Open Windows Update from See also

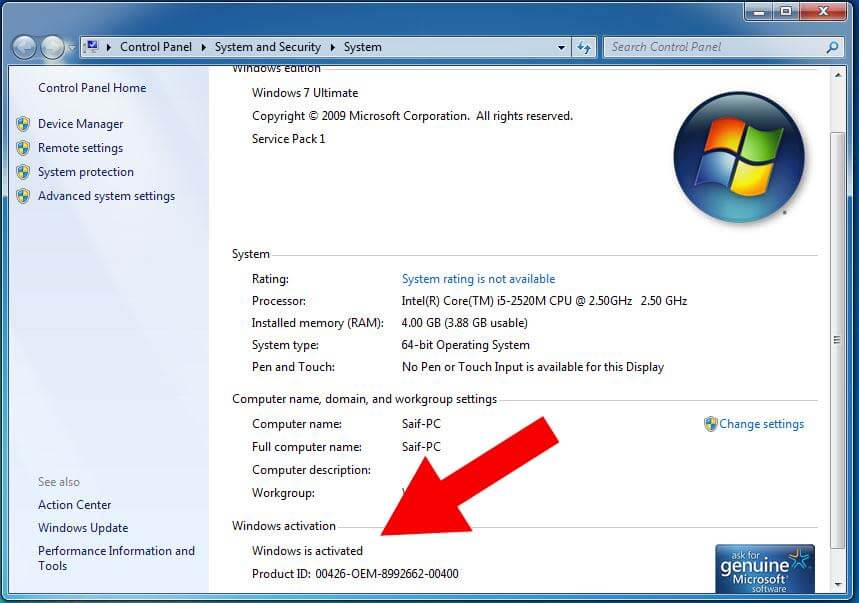click(83, 528)
